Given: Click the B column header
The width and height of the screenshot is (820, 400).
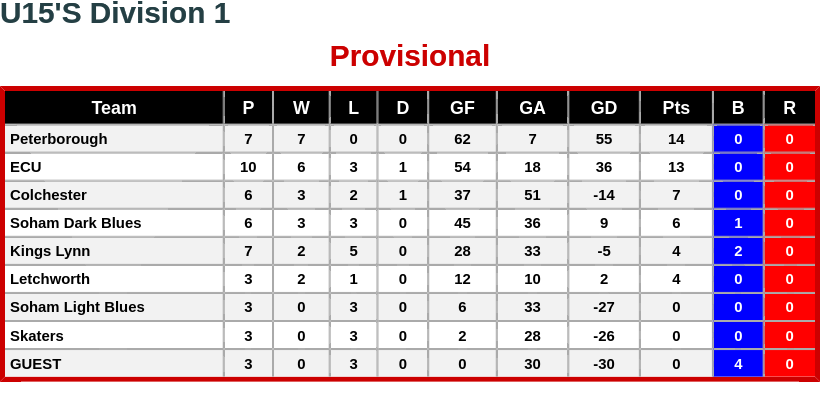Looking at the screenshot, I should coord(738,108).
